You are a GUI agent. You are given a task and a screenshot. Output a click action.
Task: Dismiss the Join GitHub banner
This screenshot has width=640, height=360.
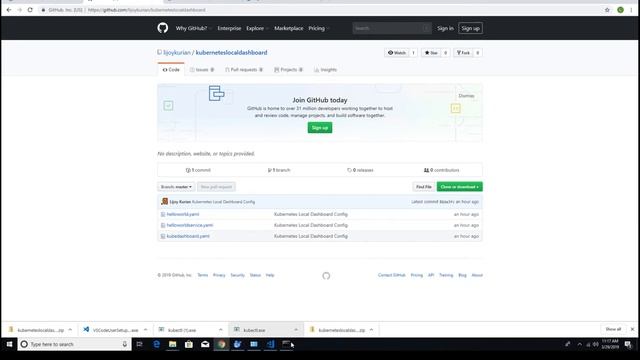coord(466,96)
